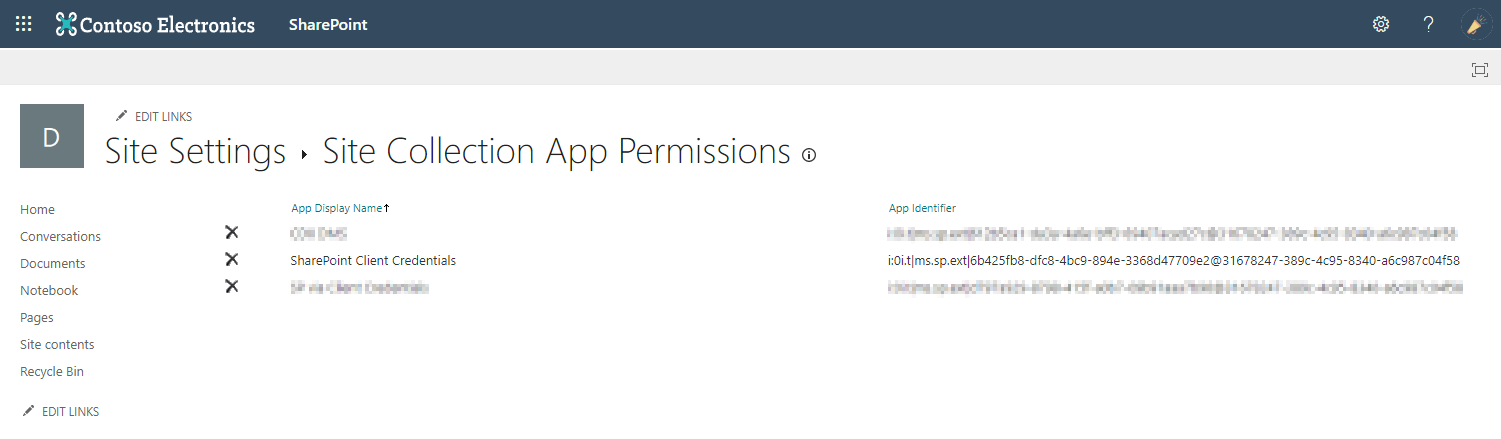
Task: Remove the third app permission row
Action: pos(232,287)
